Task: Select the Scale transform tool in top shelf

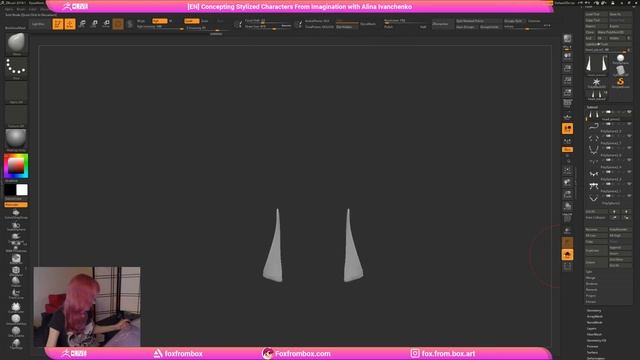Action: 94,24
